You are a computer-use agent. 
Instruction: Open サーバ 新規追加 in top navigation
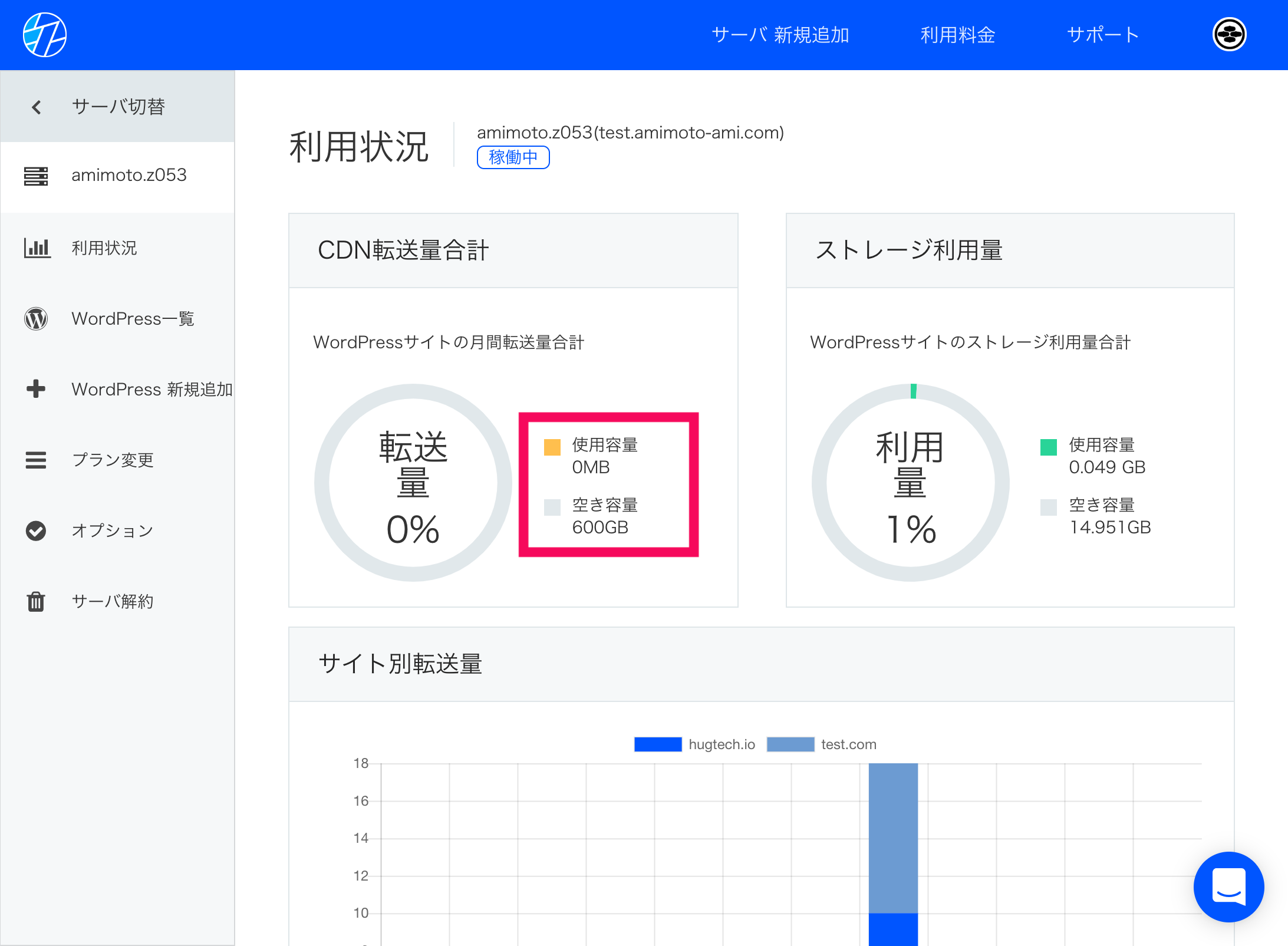780,35
